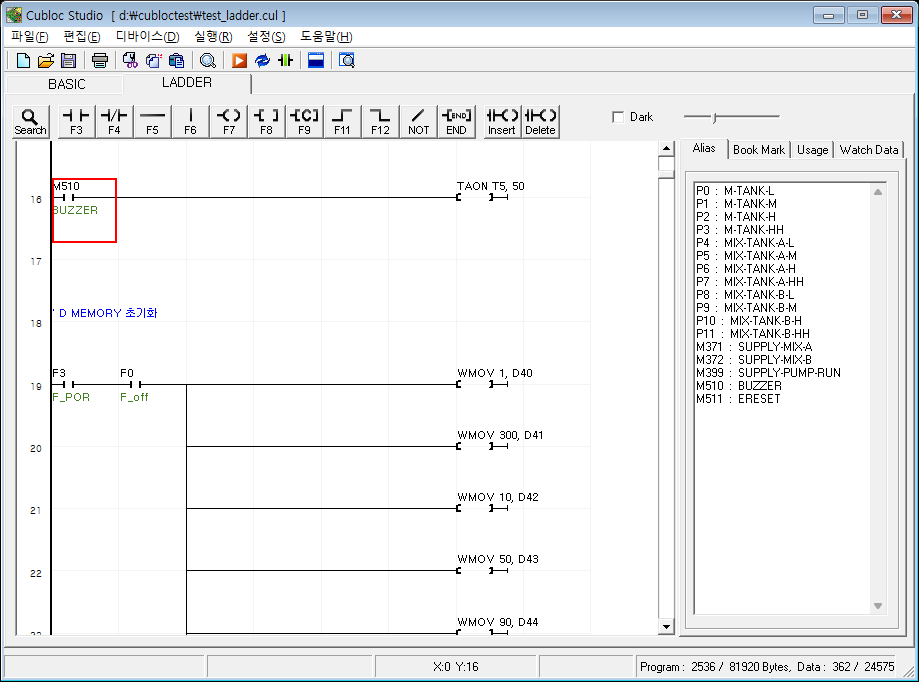Open the 디바이스(D) menu
Image resolution: width=919 pixels, height=682 pixels.
(147, 36)
